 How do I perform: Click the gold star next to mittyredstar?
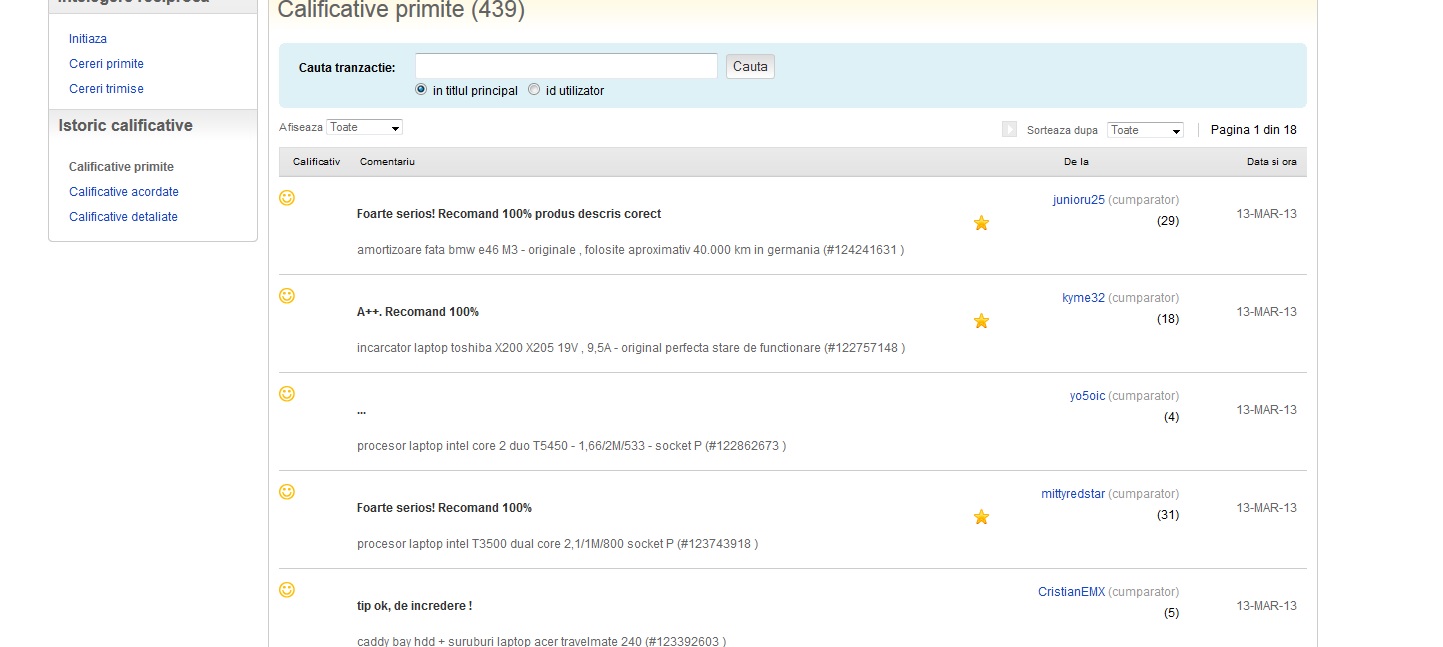[981, 517]
